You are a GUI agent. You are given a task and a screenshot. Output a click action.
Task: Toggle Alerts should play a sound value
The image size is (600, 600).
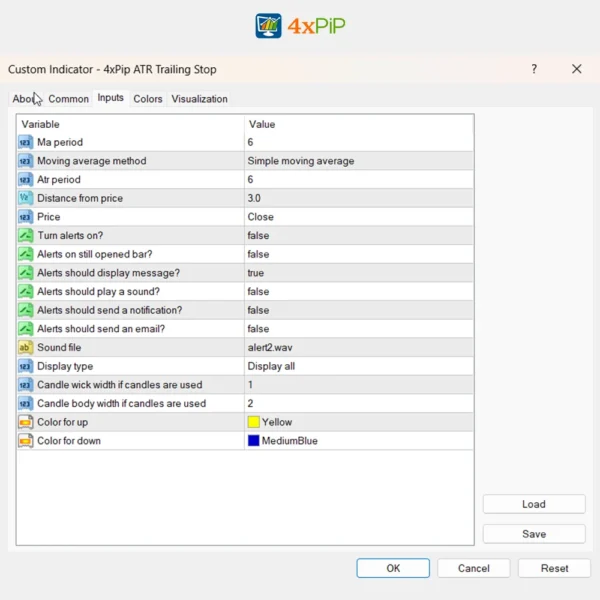pos(258,292)
